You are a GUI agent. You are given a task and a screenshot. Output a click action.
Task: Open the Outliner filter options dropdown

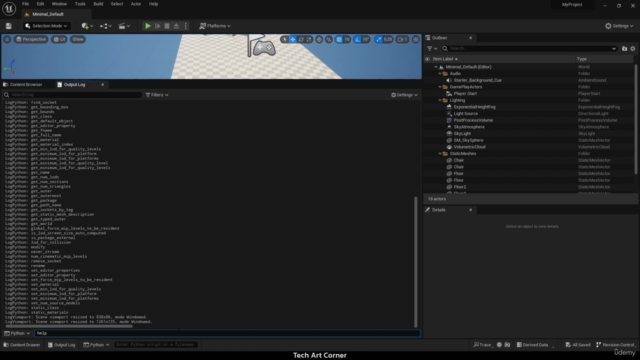(x=432, y=49)
